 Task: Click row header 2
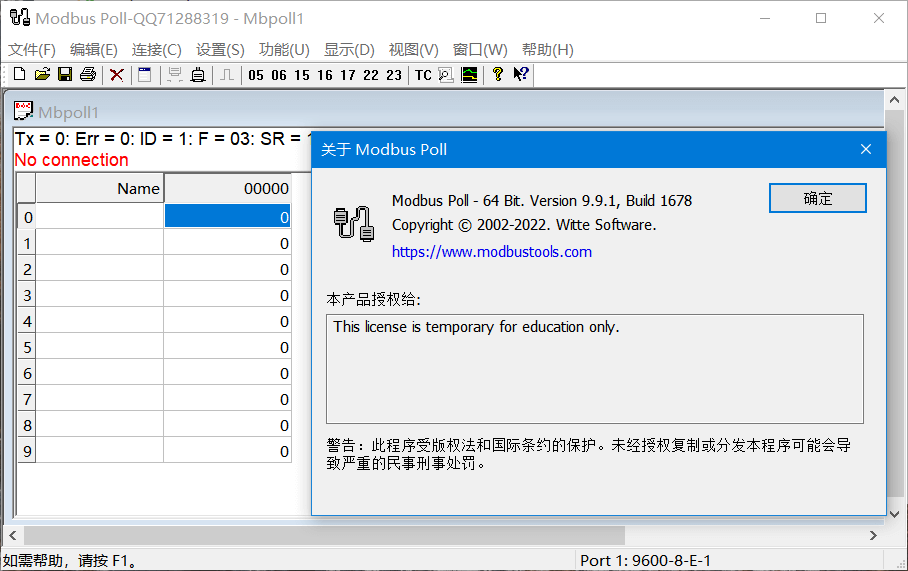coord(27,269)
